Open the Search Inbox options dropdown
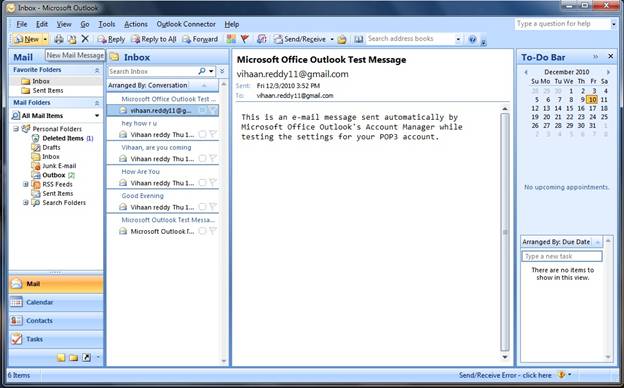Viewport: 624px width, 388px height. click(211, 71)
